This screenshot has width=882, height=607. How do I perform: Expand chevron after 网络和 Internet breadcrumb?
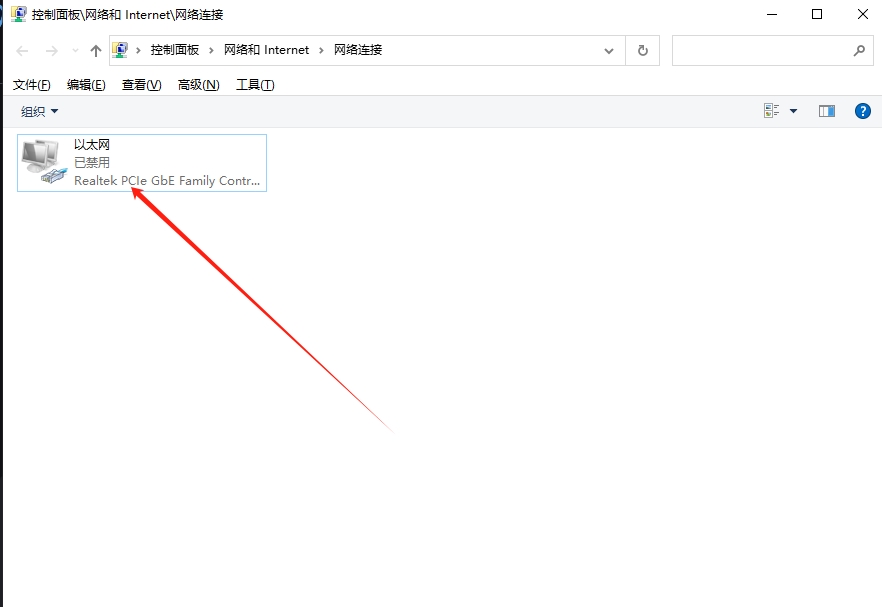pos(322,51)
